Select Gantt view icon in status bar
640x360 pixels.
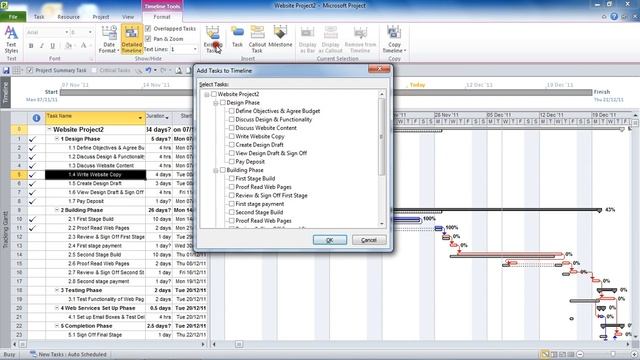point(545,354)
